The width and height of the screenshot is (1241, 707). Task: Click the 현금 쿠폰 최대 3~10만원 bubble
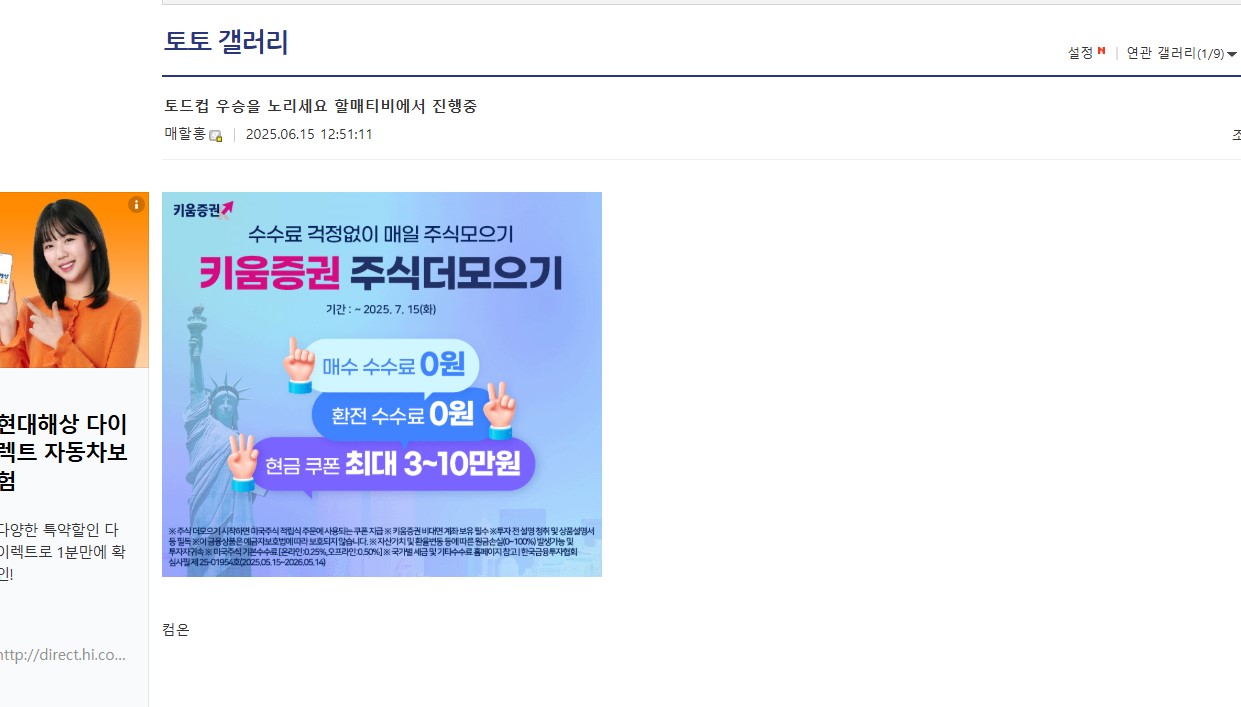pyautogui.click(x=393, y=464)
